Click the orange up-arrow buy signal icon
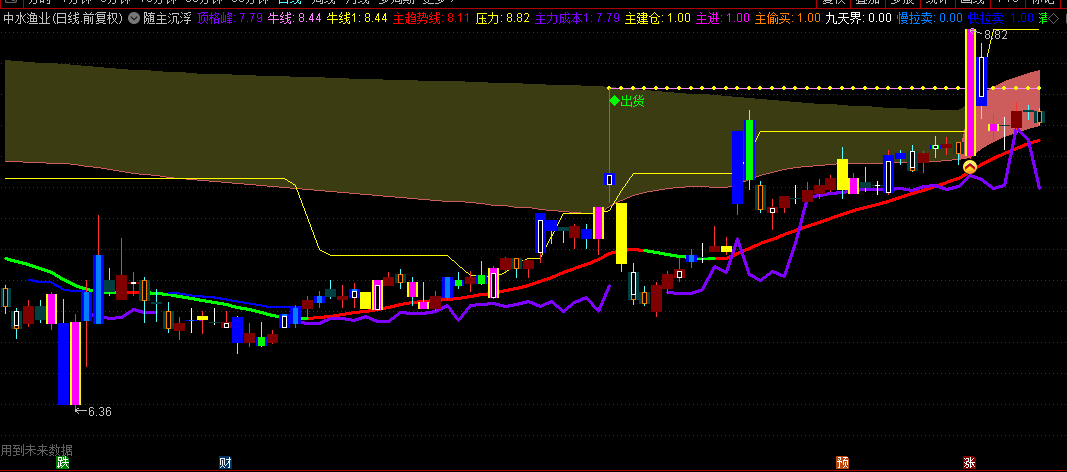This screenshot has height=472, width=1067. click(970, 166)
